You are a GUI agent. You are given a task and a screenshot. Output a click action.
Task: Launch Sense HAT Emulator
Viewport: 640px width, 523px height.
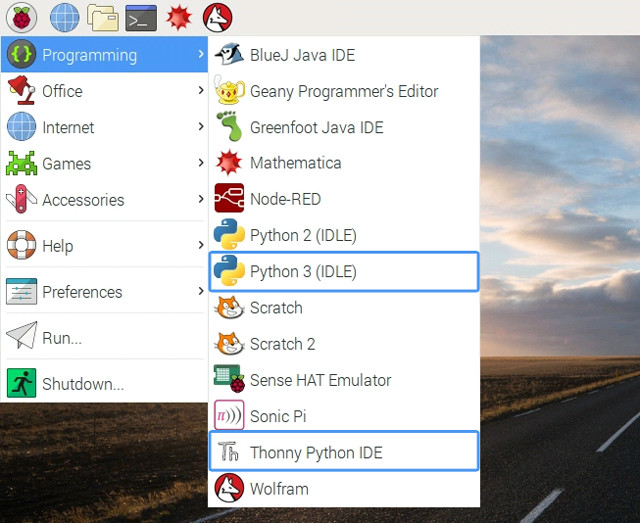pos(344,380)
